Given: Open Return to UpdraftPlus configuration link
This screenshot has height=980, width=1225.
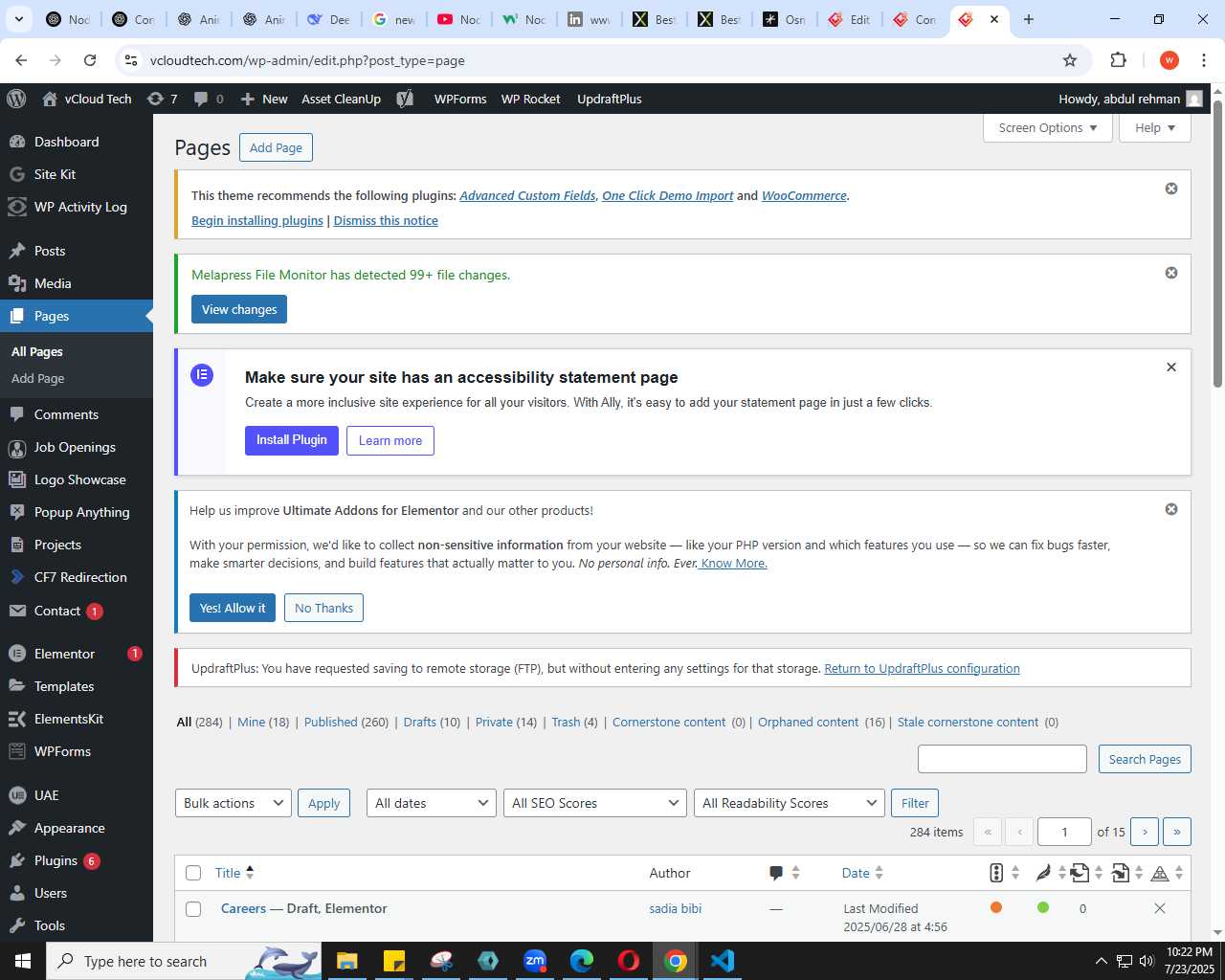Looking at the screenshot, I should (922, 668).
